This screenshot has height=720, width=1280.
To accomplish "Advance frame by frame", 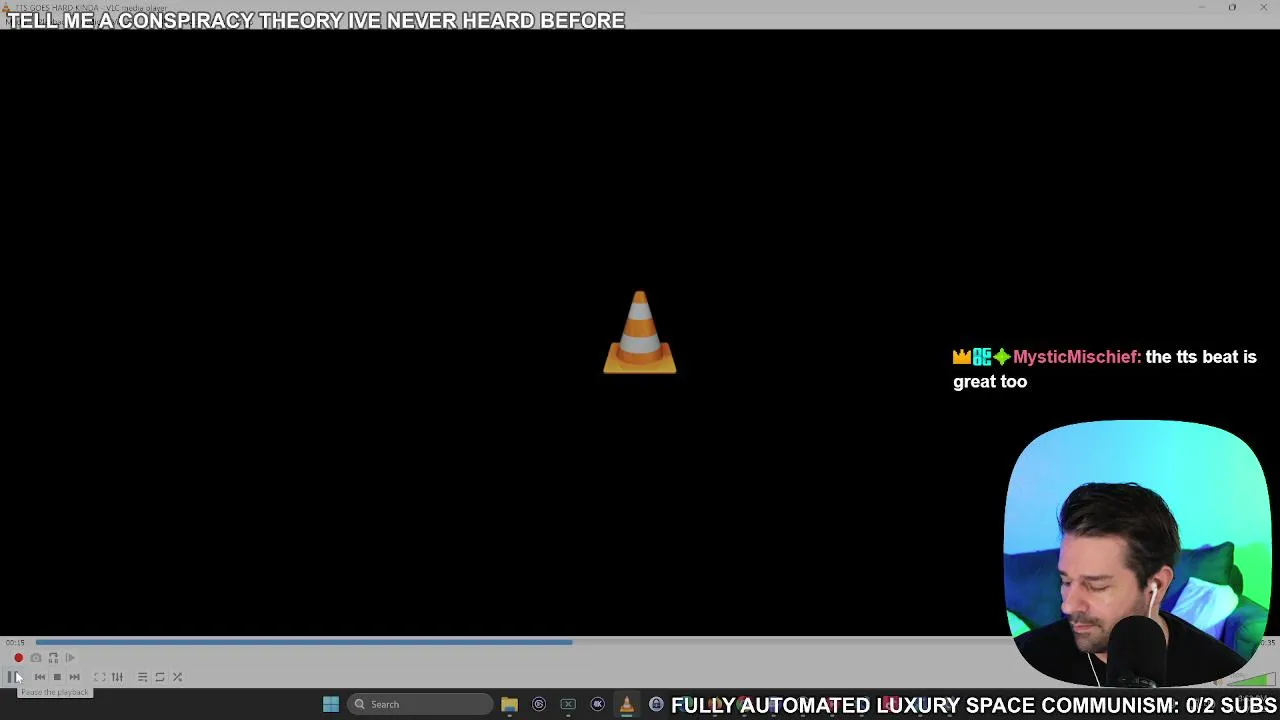I will pos(70,658).
